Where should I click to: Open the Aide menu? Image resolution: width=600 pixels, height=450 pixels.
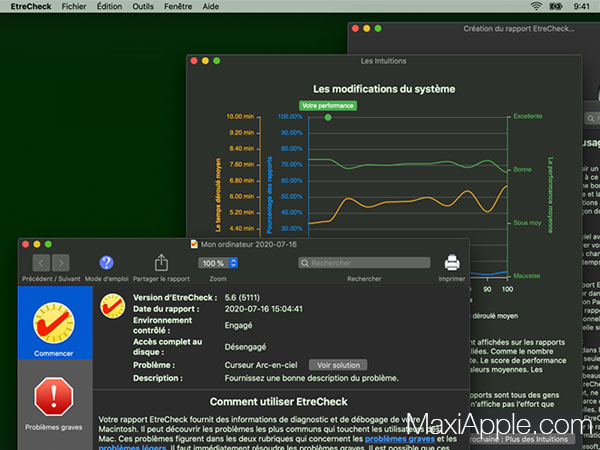click(x=210, y=6)
